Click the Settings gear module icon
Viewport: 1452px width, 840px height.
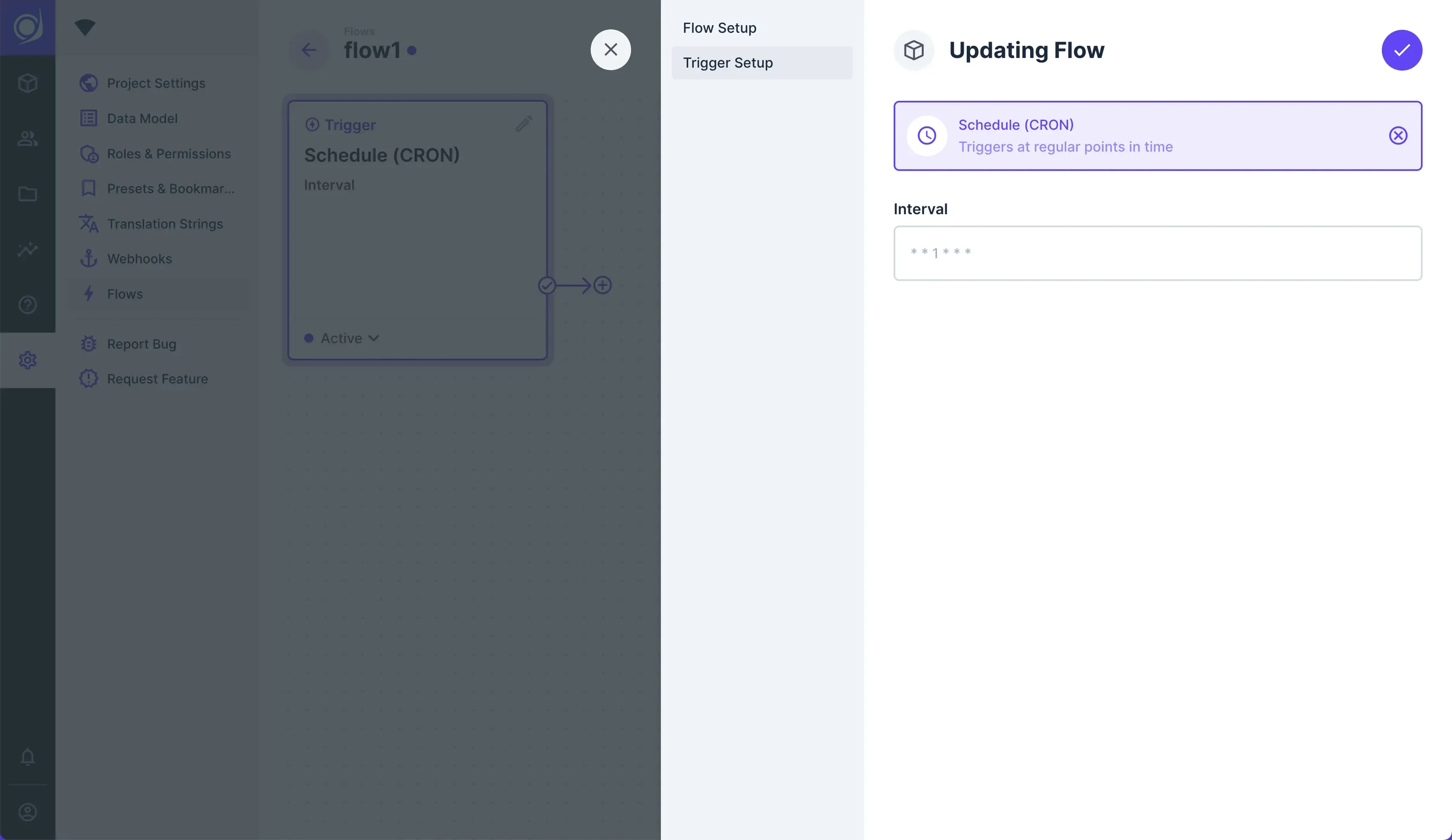(28, 360)
